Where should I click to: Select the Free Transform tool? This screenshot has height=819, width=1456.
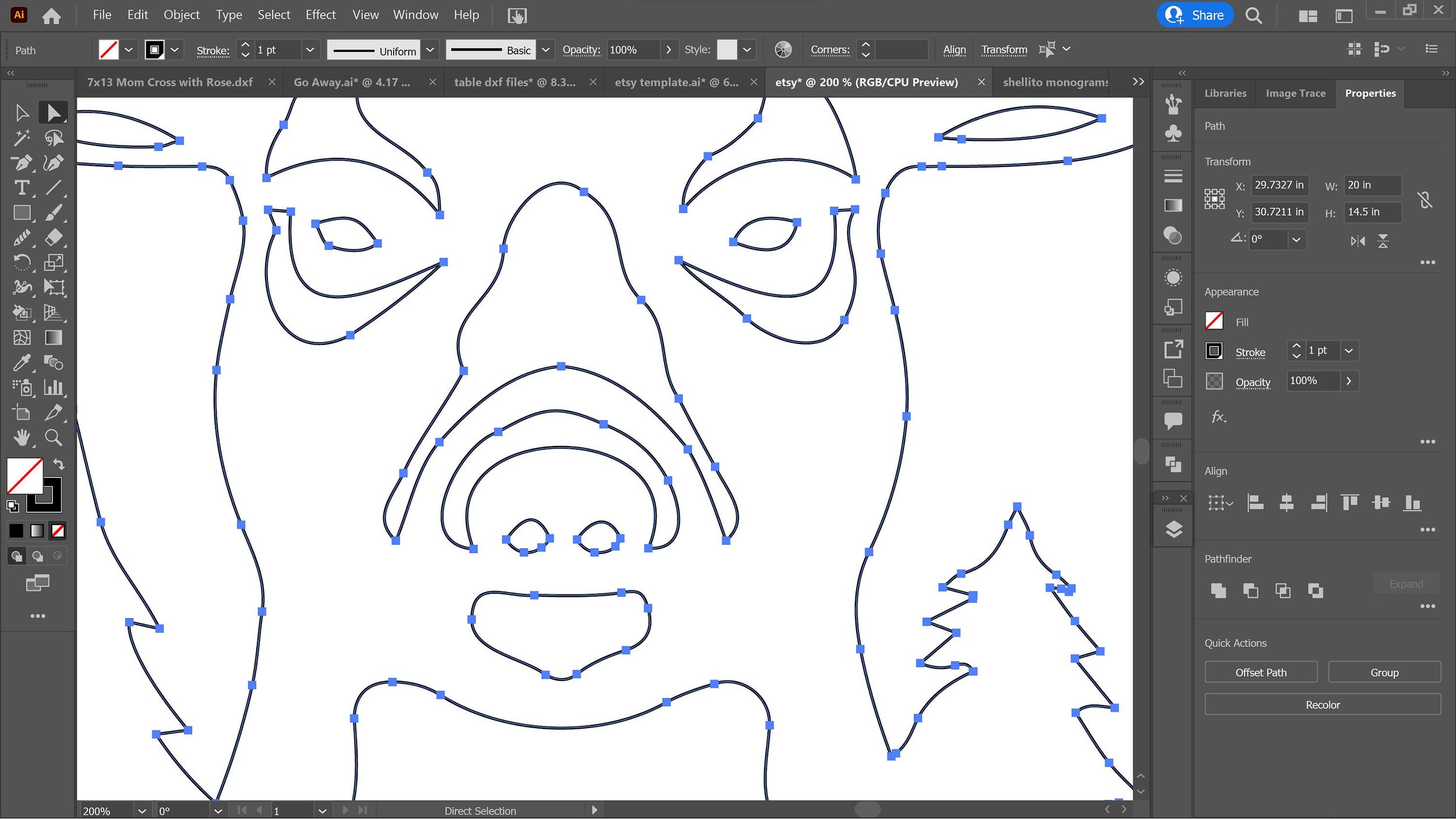(x=54, y=288)
